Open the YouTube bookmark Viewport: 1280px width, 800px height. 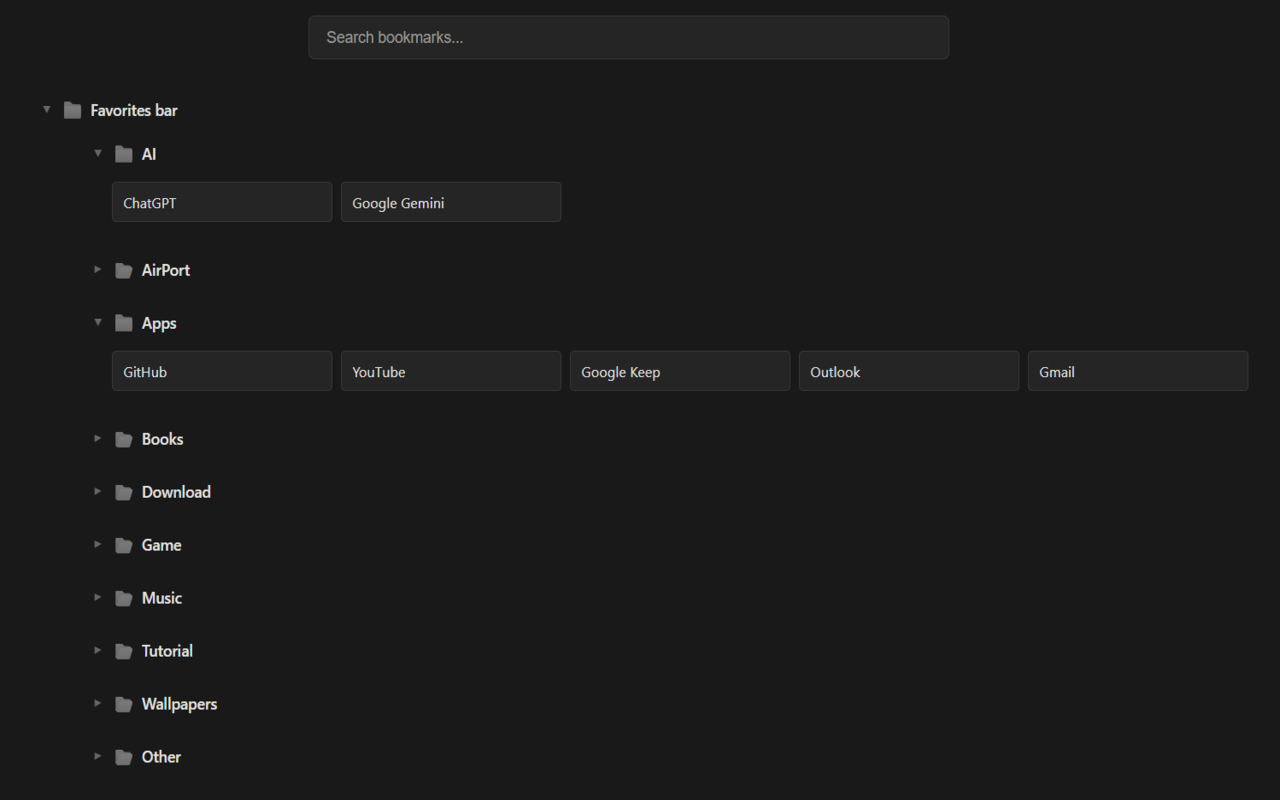click(451, 371)
